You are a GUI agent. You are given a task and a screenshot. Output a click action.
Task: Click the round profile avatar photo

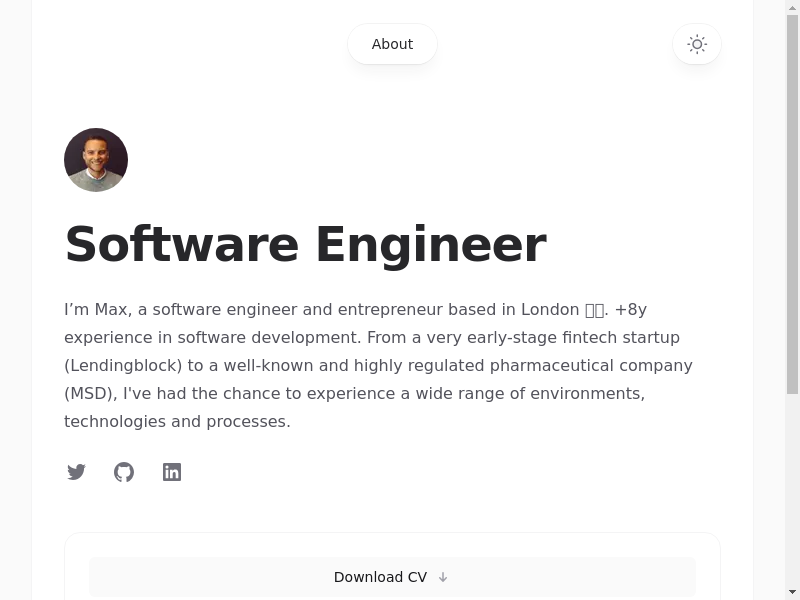96,160
